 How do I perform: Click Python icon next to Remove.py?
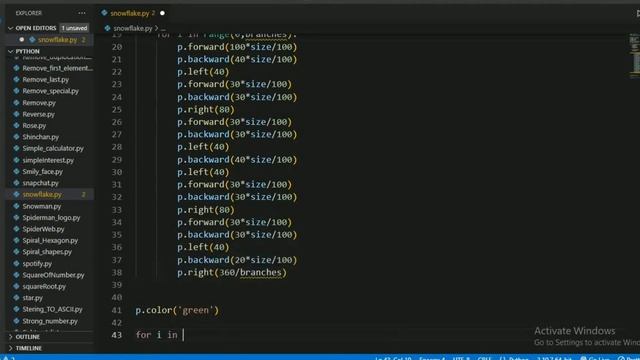[x=17, y=103]
